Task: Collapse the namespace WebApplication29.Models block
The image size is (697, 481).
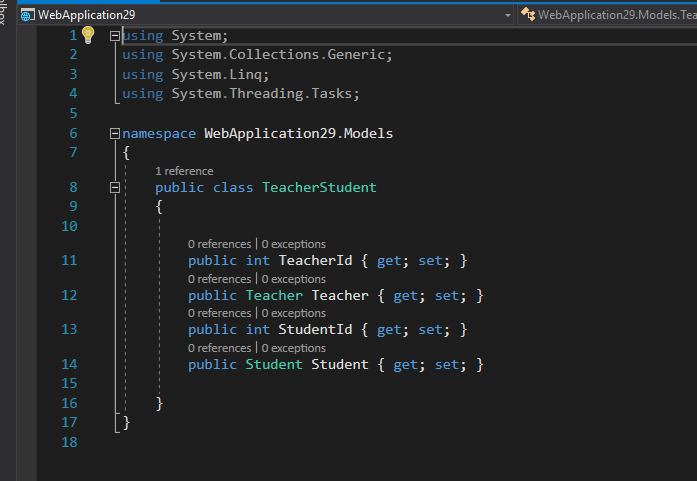Action: click(115, 133)
